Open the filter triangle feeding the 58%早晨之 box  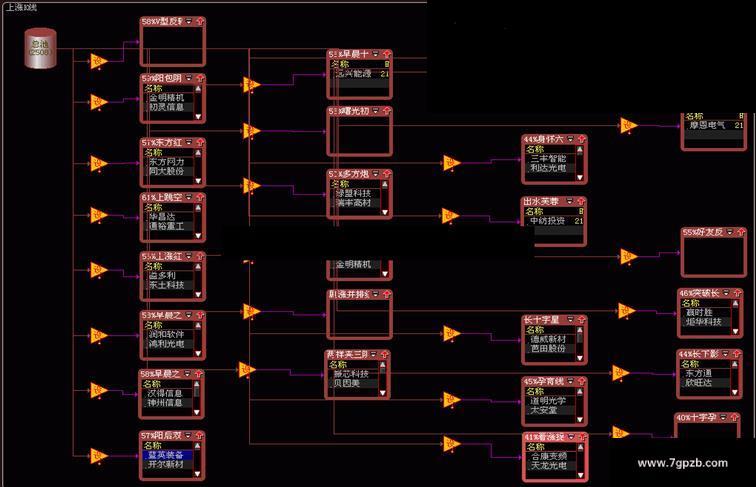coord(99,390)
